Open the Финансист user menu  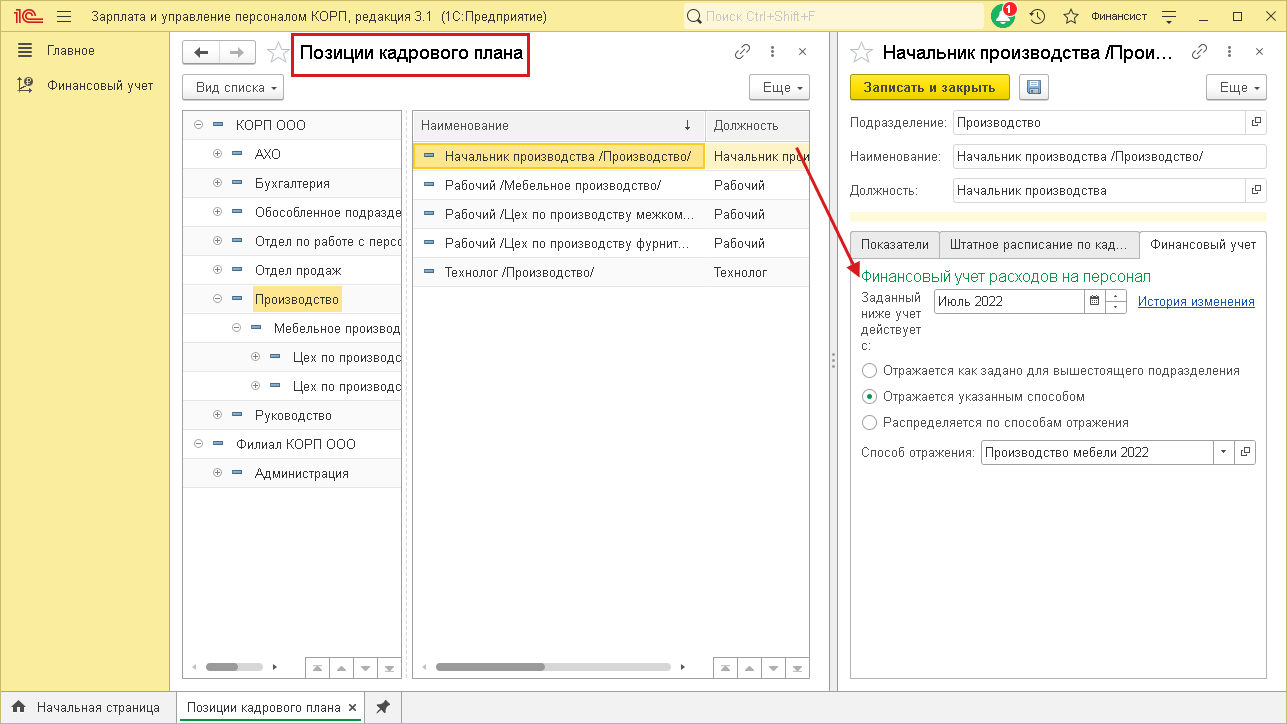1118,16
